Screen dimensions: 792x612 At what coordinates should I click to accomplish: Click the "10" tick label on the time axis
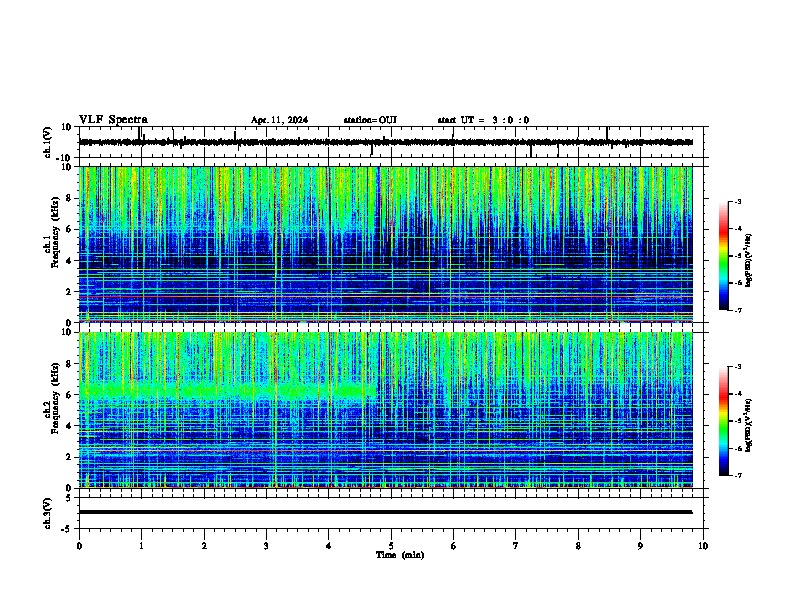coord(703,546)
